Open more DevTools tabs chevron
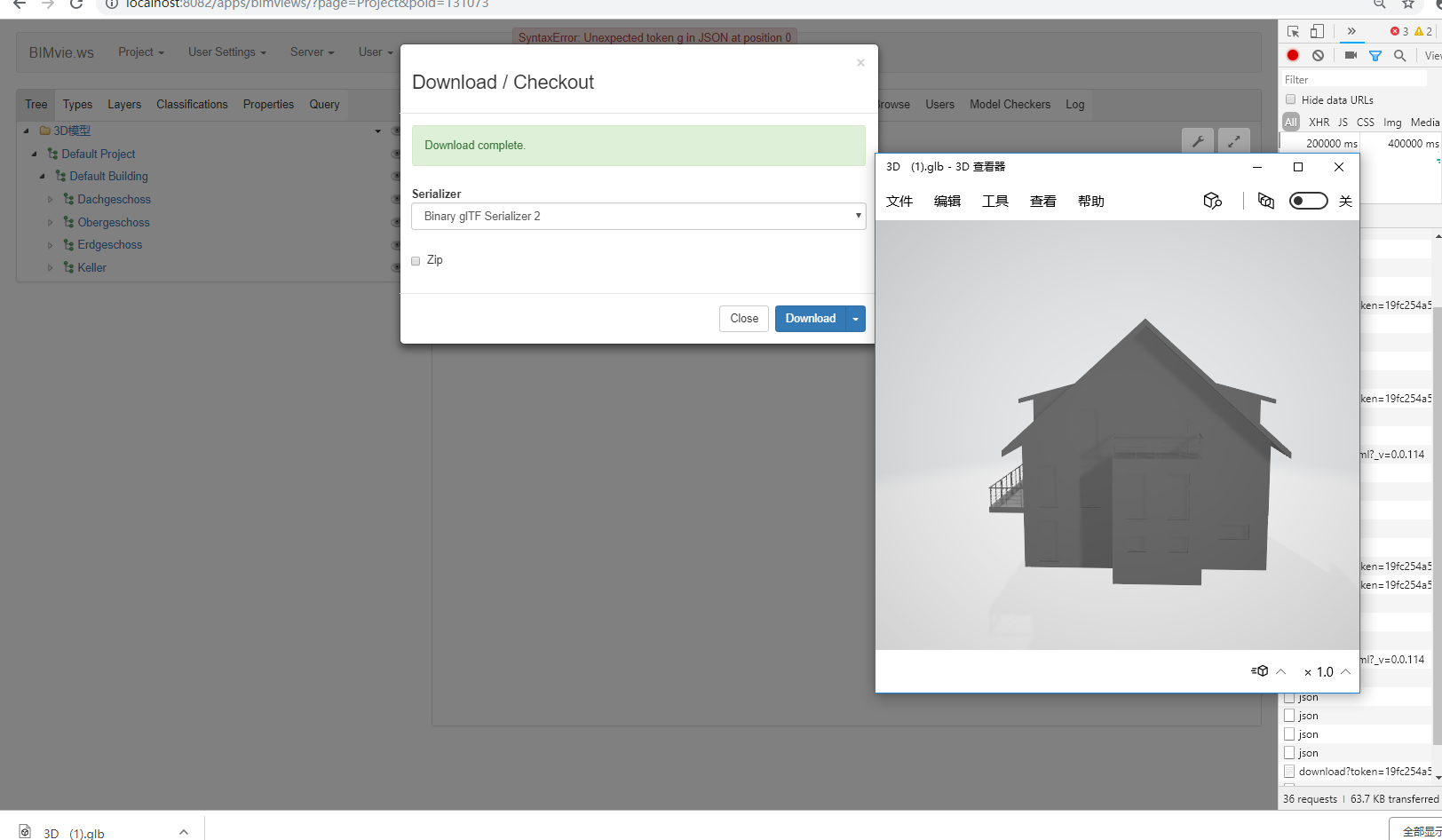The image size is (1442, 840). [x=1351, y=31]
